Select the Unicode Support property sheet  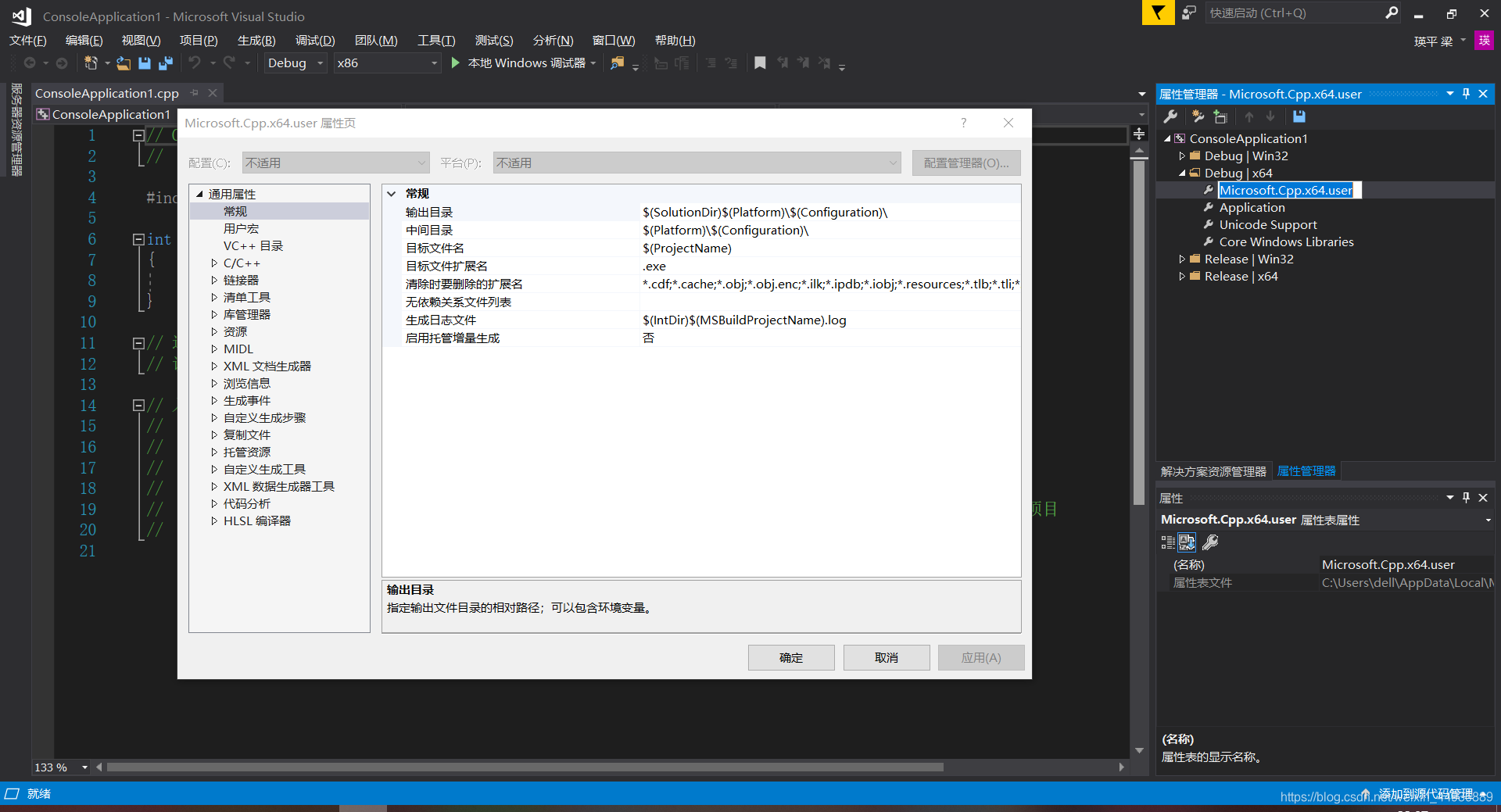(1268, 225)
